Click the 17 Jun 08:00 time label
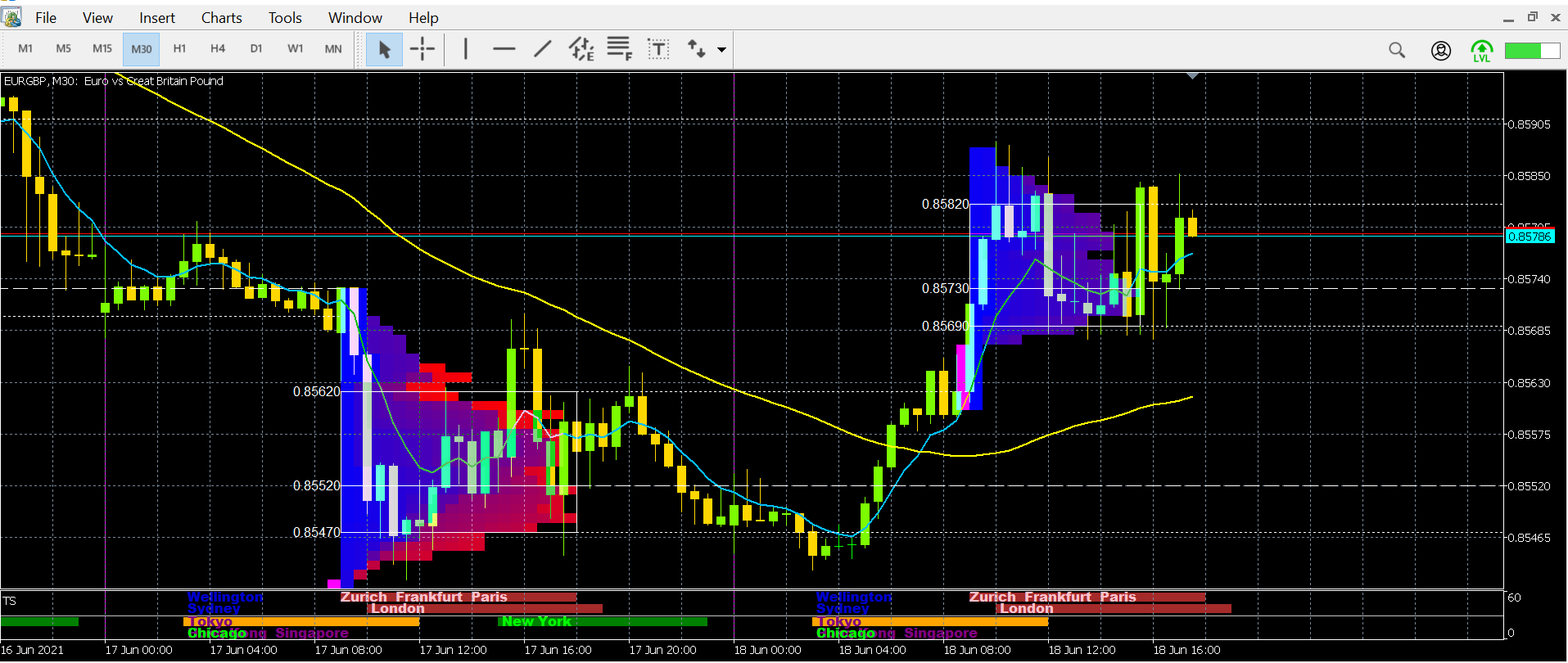The height and width of the screenshot is (663, 1568). click(348, 650)
